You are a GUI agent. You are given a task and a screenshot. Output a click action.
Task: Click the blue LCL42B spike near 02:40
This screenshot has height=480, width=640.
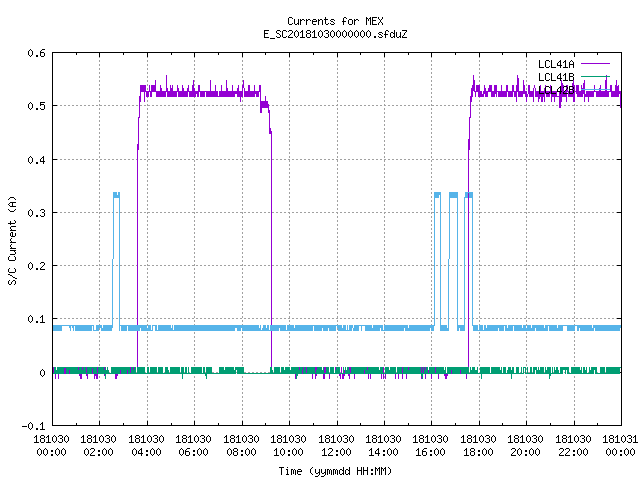pos(116,261)
